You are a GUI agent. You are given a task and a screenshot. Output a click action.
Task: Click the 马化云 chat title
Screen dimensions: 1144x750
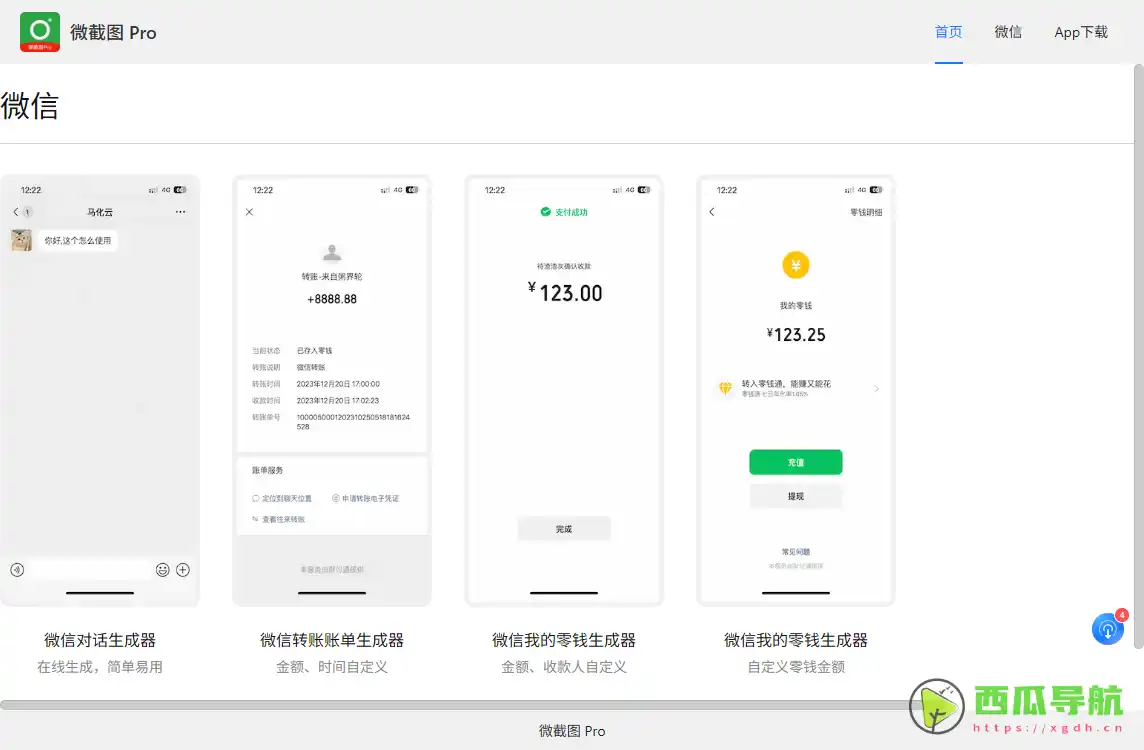[x=100, y=212]
